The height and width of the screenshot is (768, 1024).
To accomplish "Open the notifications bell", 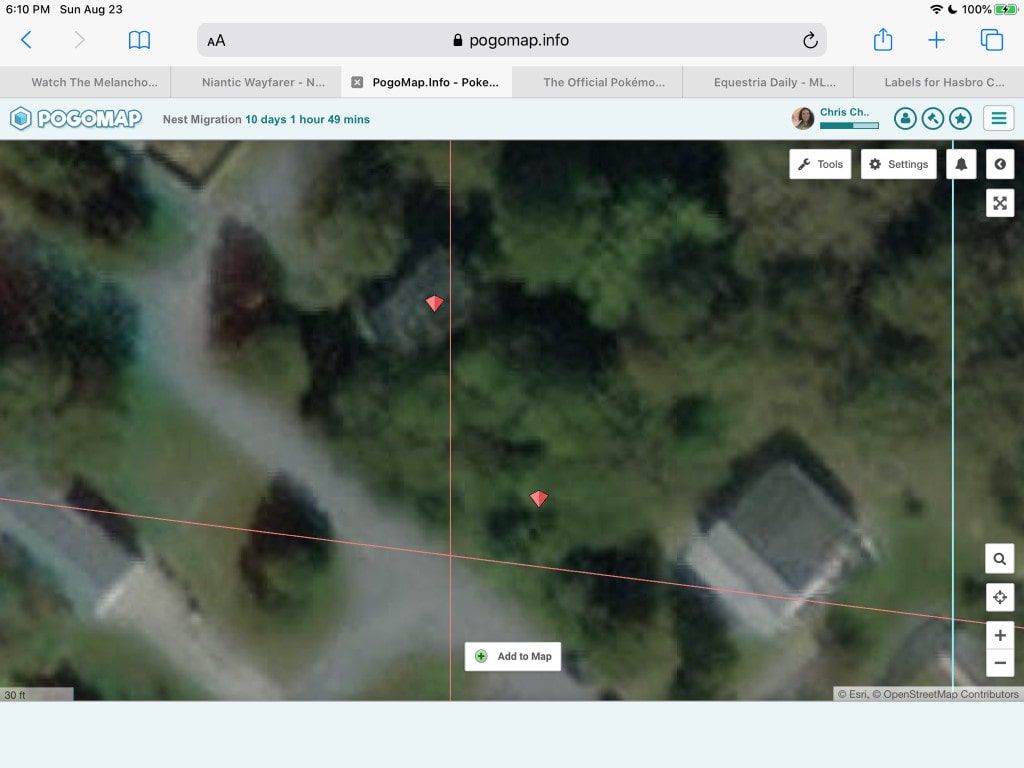I will [961, 164].
